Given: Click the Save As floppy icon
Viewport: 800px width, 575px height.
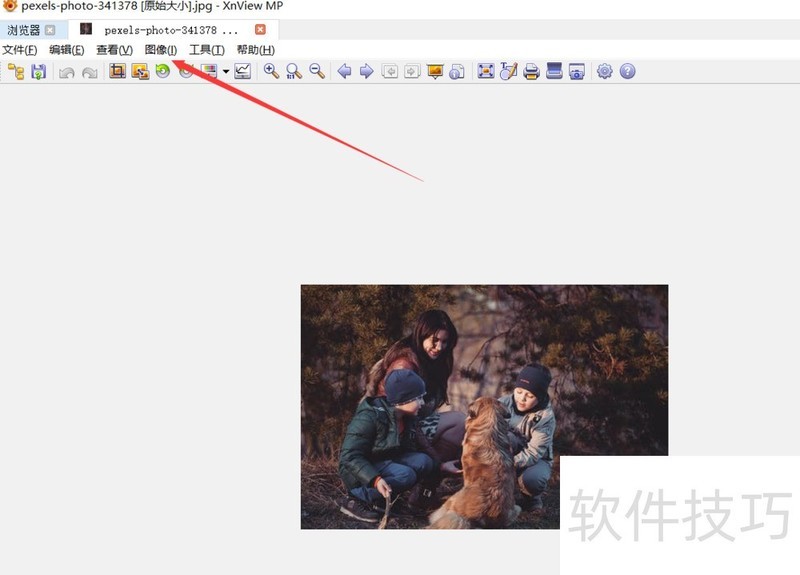Looking at the screenshot, I should point(39,71).
